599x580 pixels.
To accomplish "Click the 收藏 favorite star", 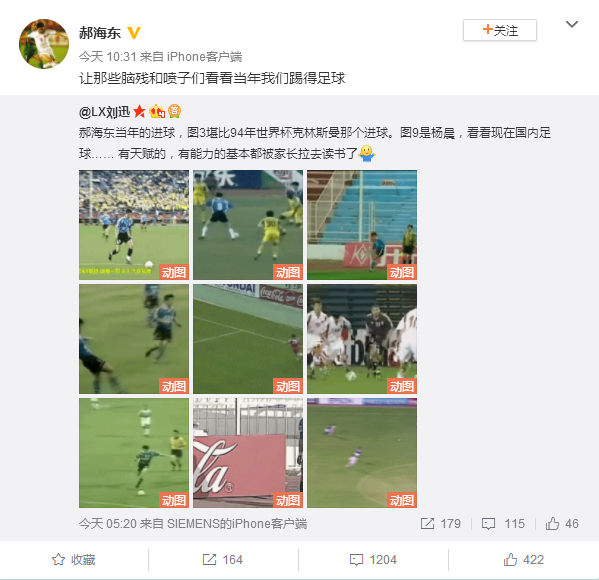I will [73, 560].
